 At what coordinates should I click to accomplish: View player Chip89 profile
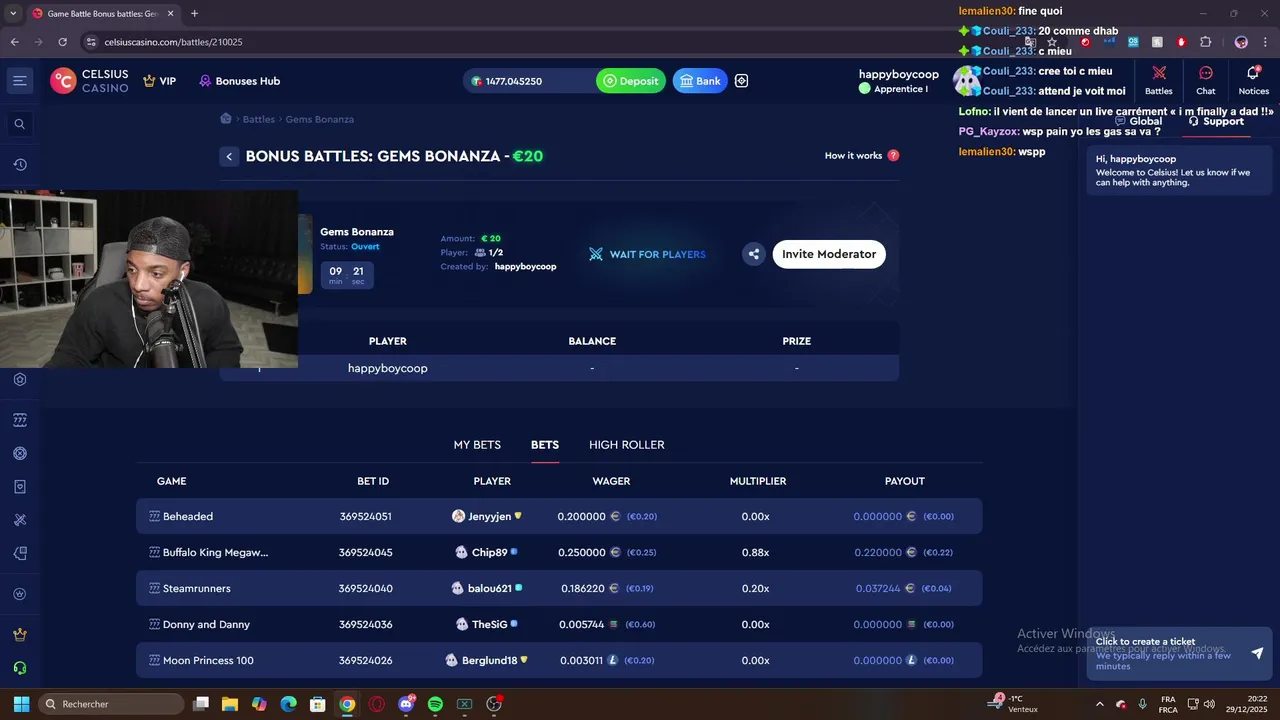pos(487,552)
